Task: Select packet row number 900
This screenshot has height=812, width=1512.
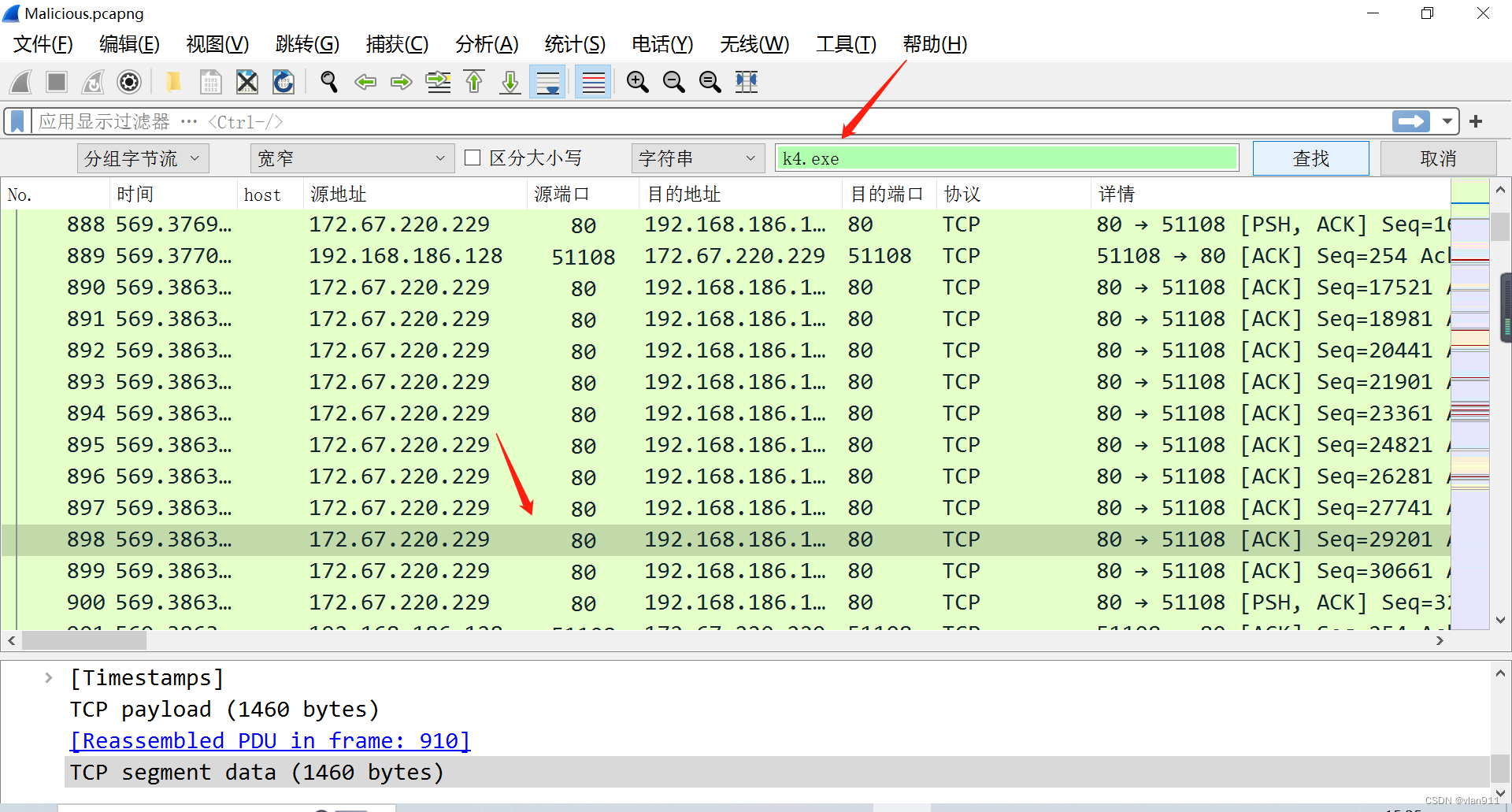Action: click(x=724, y=603)
